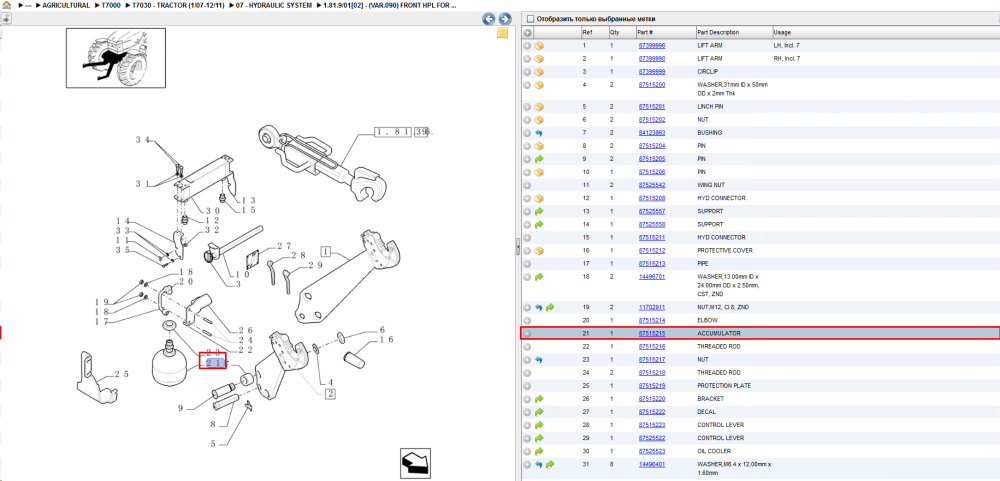Click the return arrow icon below the diagram
Screen dimensions: 1000x481
click(x=415, y=462)
